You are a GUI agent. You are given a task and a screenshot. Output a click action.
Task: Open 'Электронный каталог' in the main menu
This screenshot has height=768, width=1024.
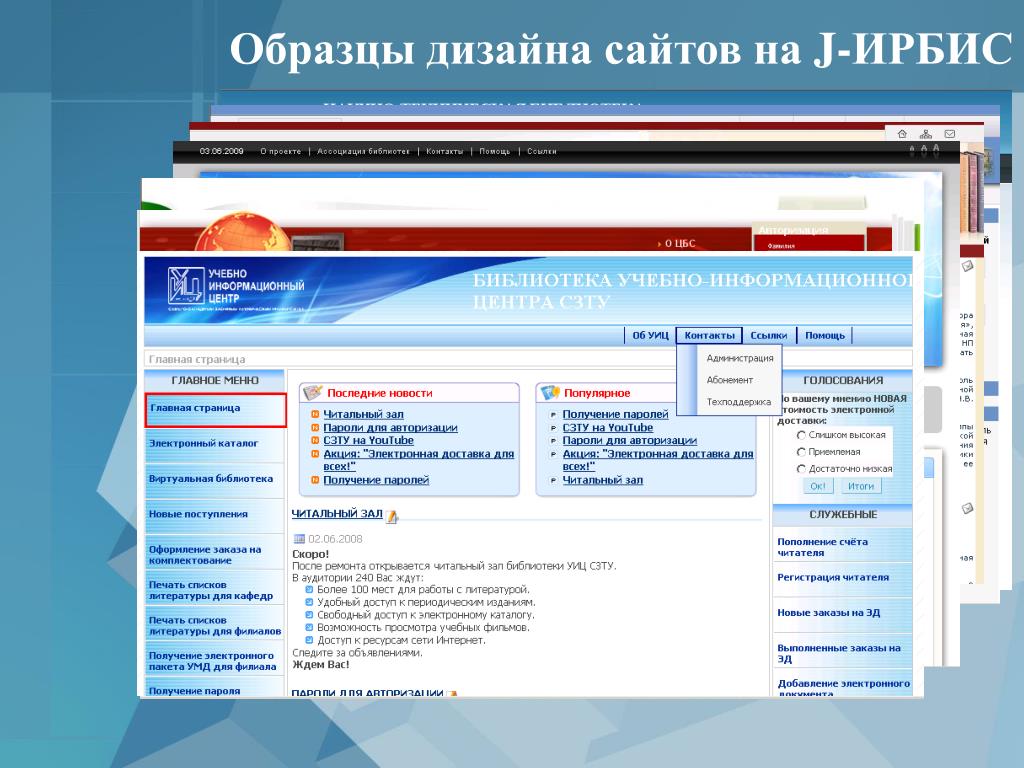(x=215, y=444)
